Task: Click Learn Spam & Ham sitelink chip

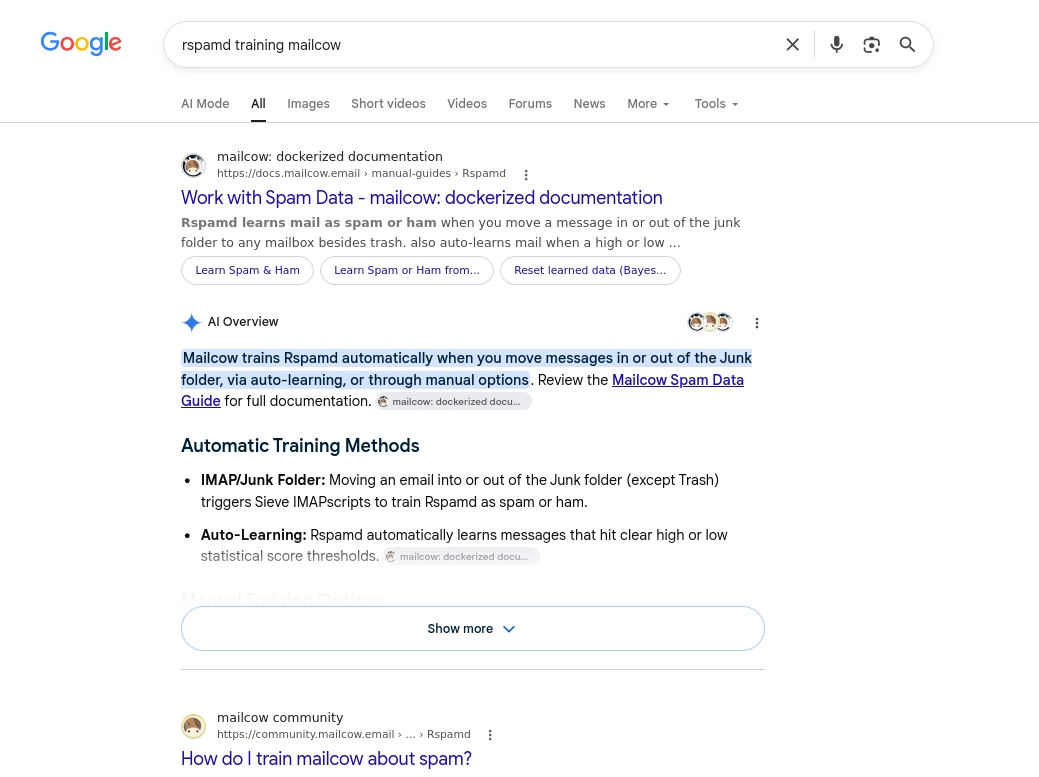Action: click(x=247, y=270)
